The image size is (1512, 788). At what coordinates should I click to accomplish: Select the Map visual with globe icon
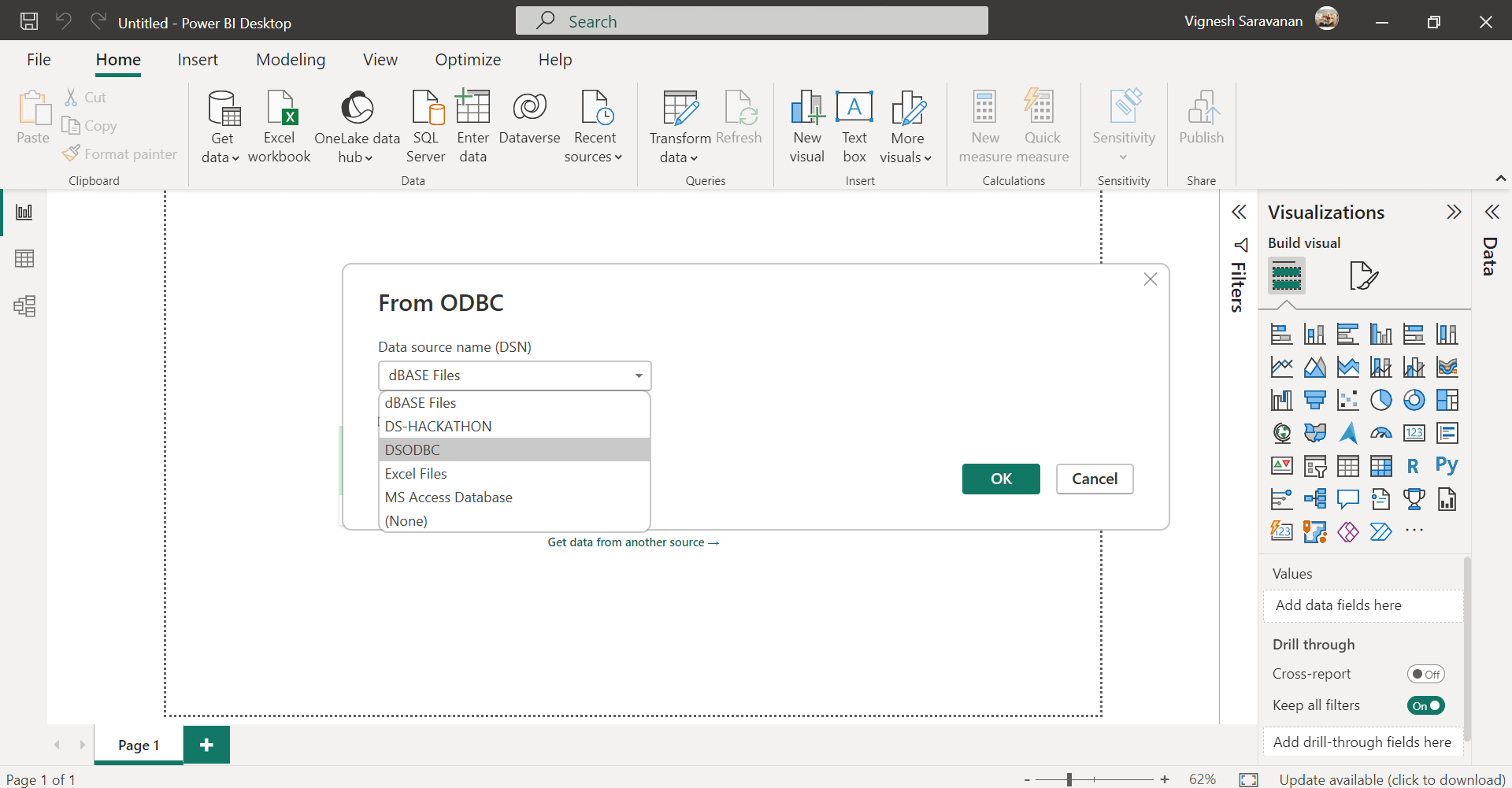(x=1282, y=432)
